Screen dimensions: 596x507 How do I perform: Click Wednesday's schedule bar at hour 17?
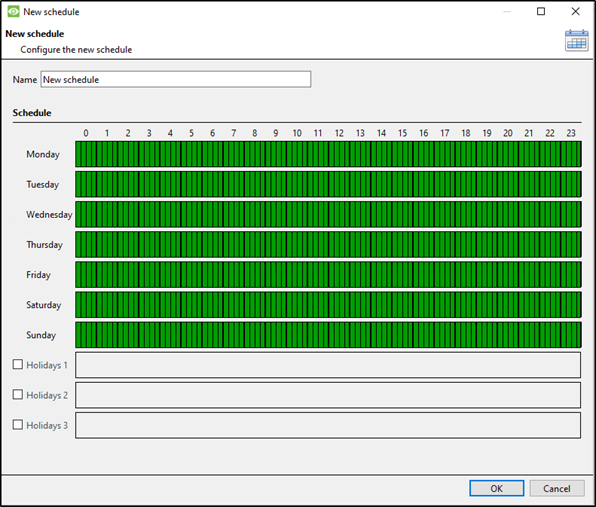[445, 214]
